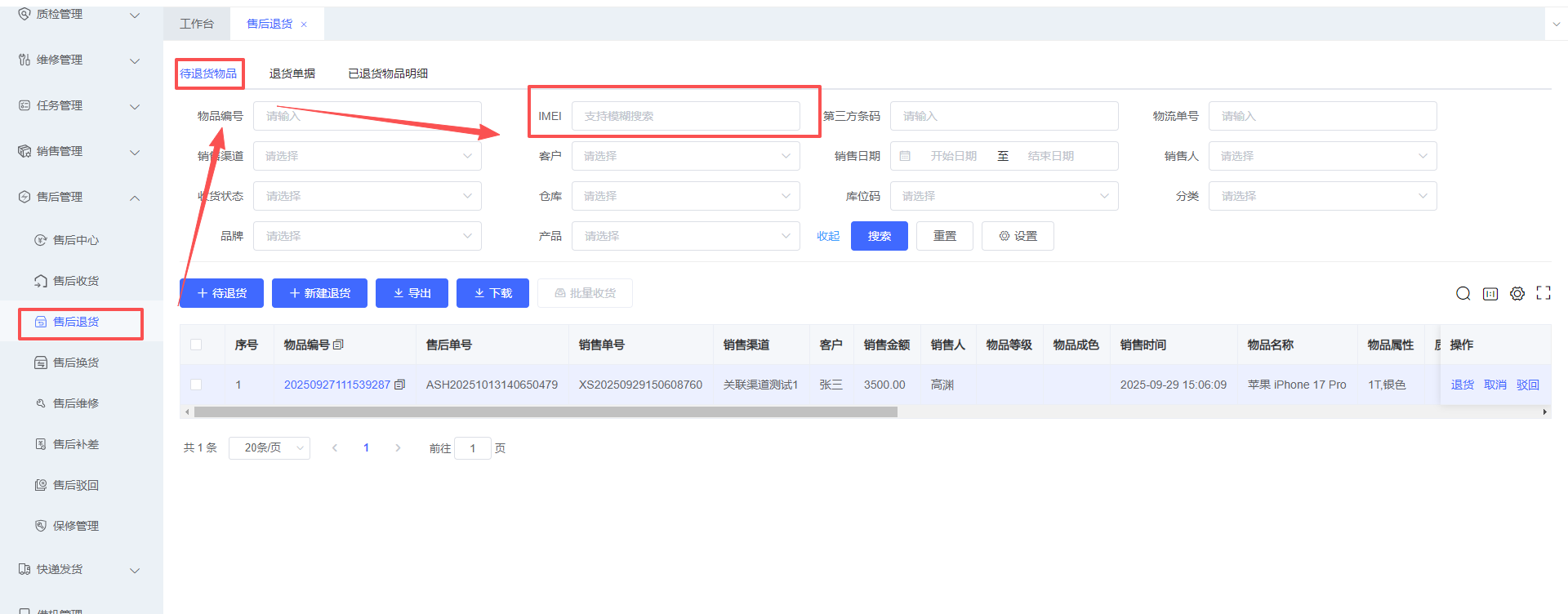Close the 售后退货 tab
Viewport: 1568px width, 614px height.
pyautogui.click(x=304, y=24)
